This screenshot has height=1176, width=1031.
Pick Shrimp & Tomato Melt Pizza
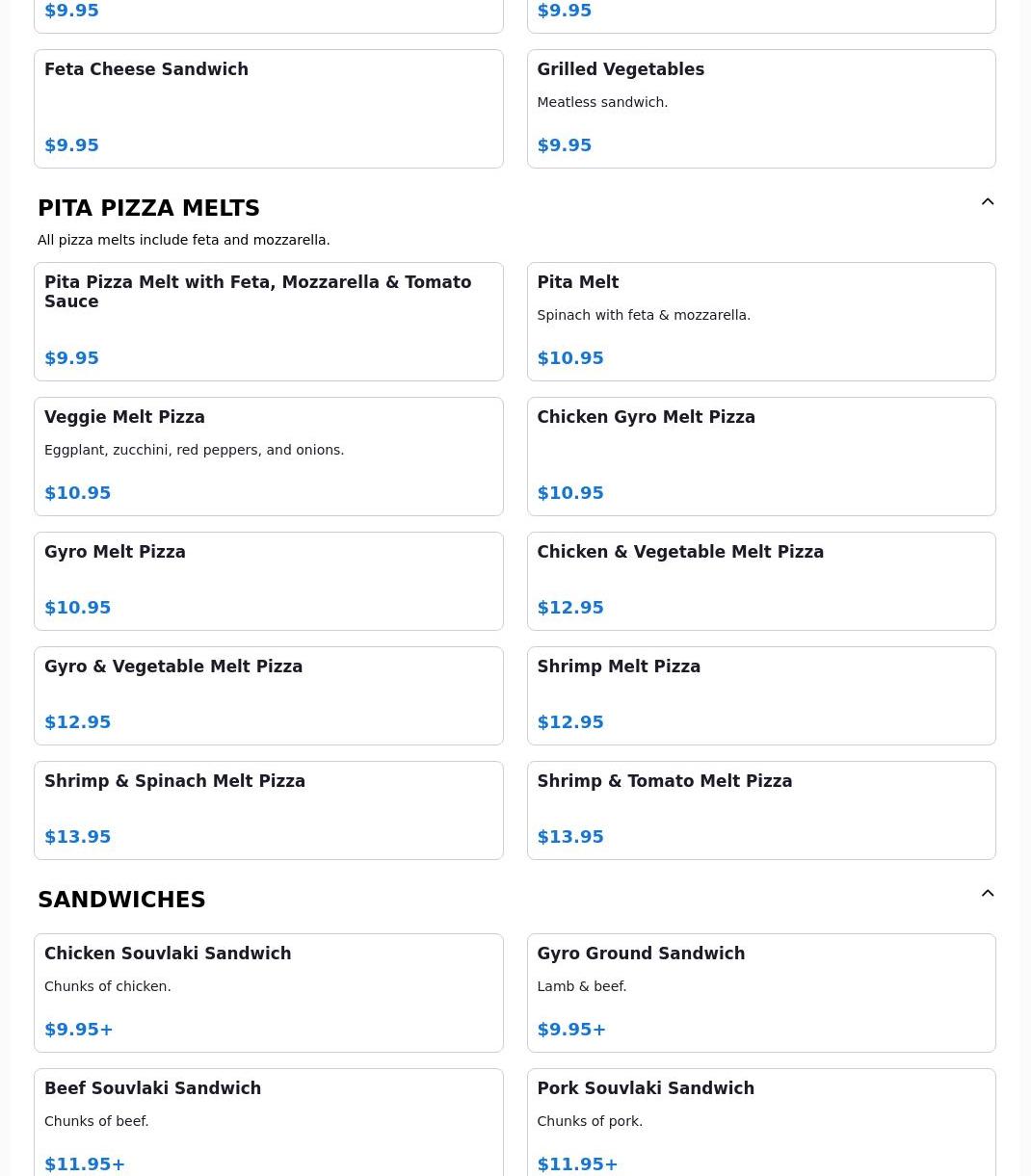761,811
